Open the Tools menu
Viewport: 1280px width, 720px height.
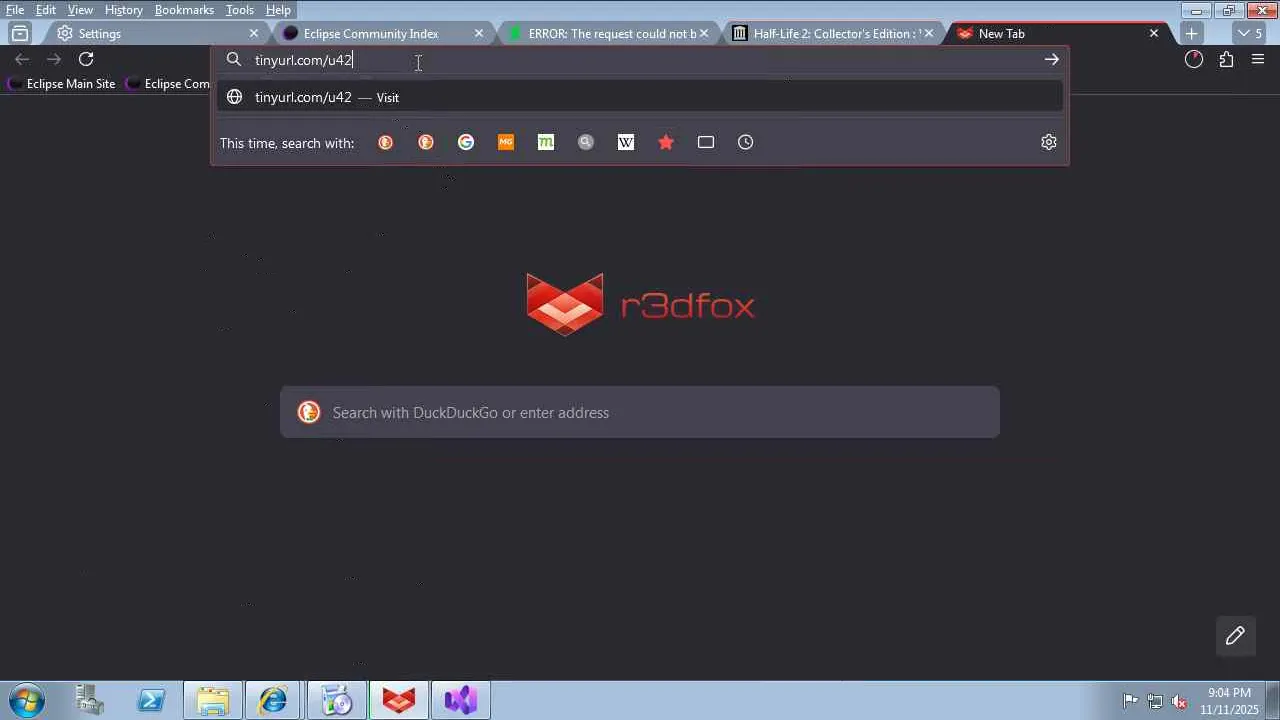239,10
